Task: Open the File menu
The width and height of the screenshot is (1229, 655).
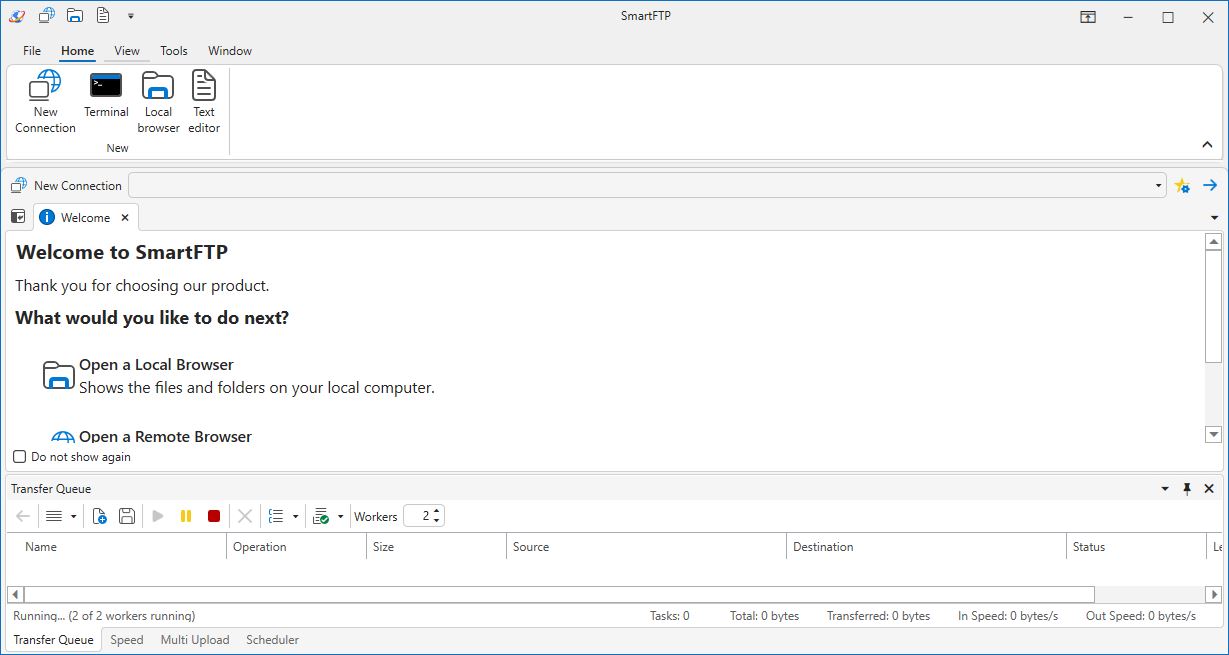Action: (32, 51)
